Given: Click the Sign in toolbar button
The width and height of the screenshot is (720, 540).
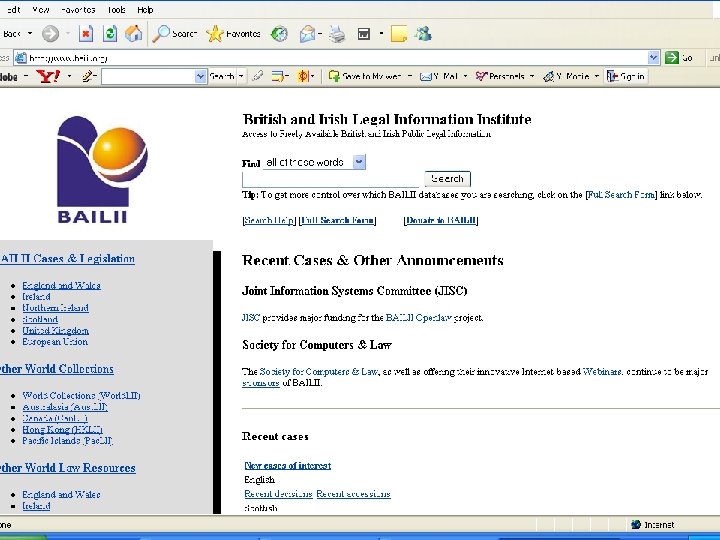Looking at the screenshot, I should [x=626, y=76].
